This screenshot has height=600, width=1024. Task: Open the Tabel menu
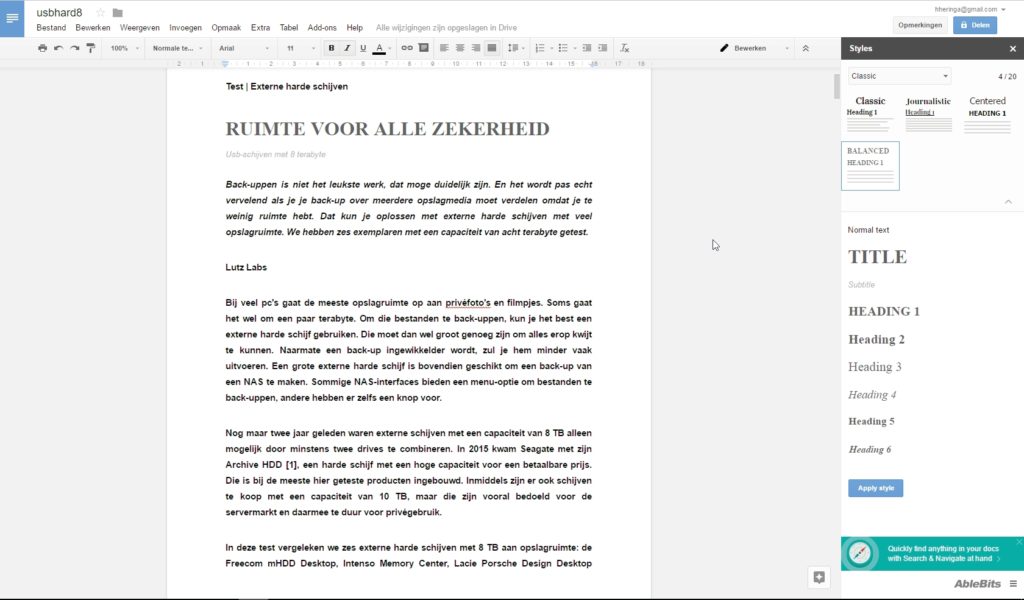[289, 28]
